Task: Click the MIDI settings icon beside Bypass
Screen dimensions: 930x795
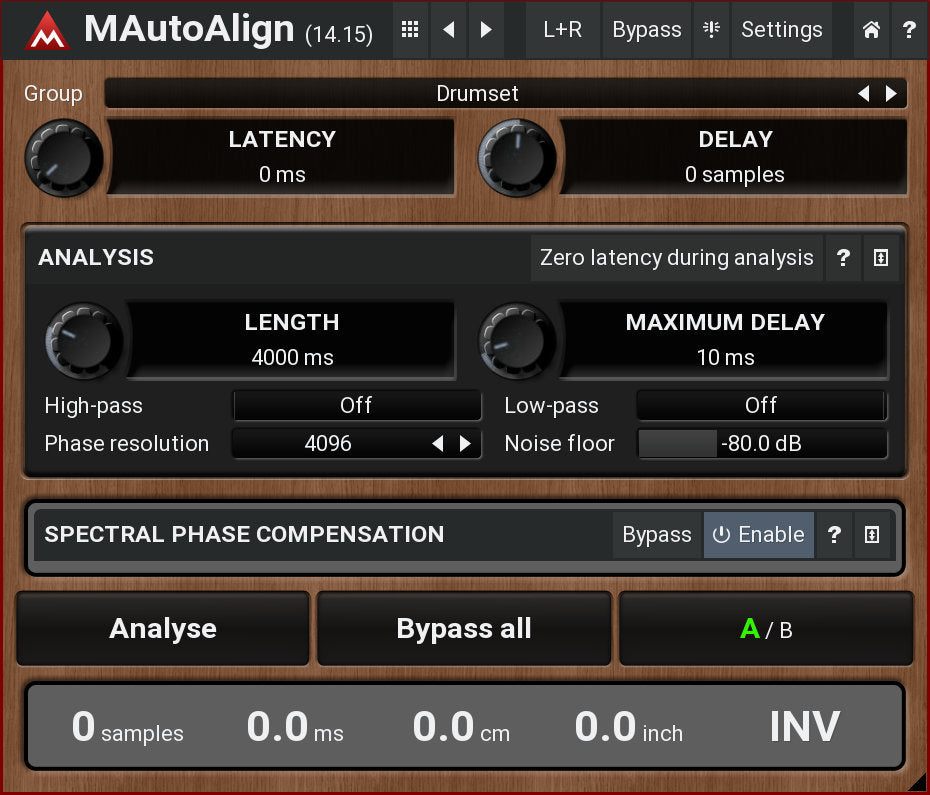Action: (x=711, y=30)
